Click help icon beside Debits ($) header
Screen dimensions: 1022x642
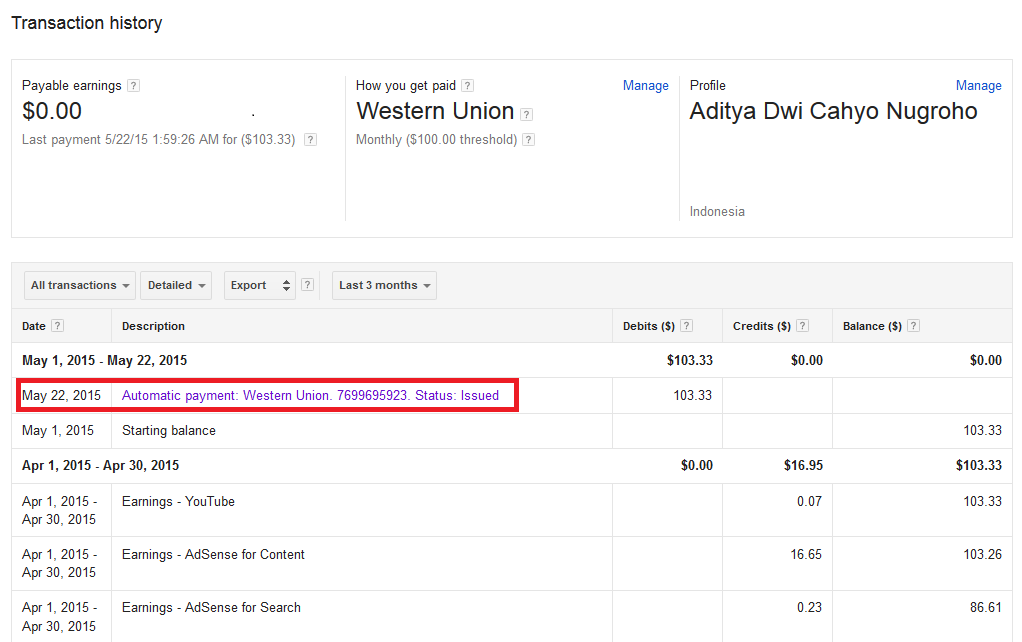point(685,326)
